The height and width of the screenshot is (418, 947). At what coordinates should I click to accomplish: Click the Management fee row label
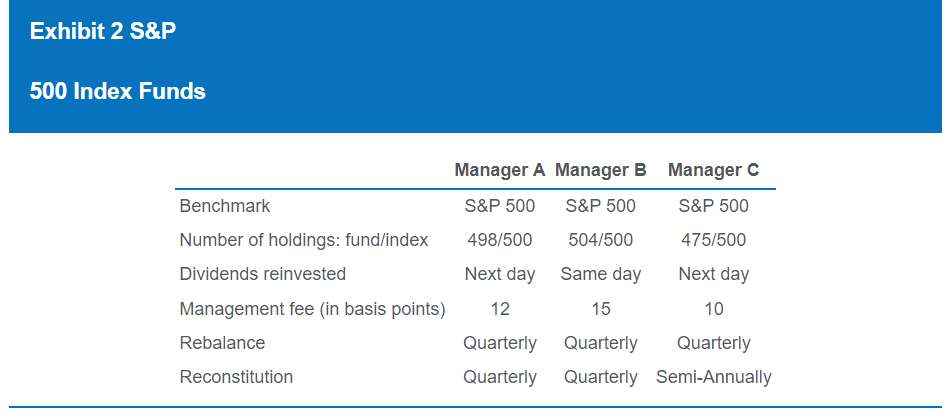(x=312, y=309)
